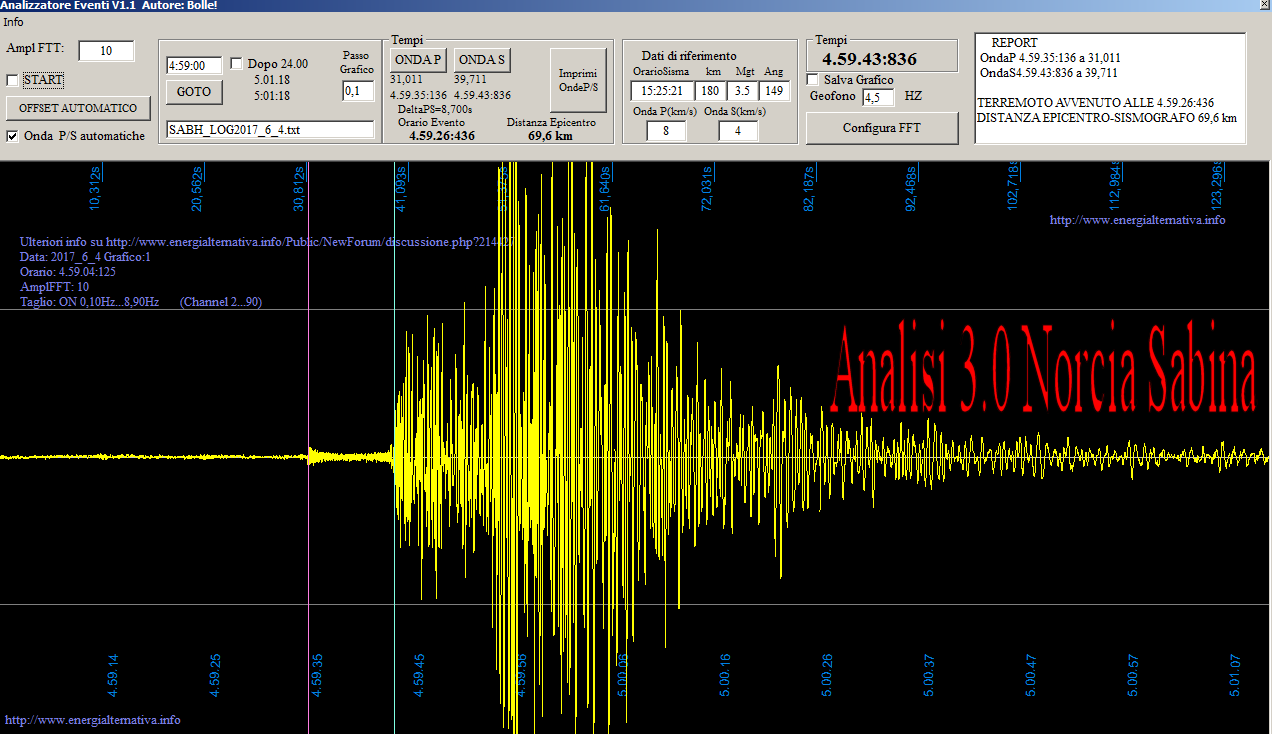1272x734 pixels.
Task: Click the 5.00.16 time axis label
Action: (725, 675)
